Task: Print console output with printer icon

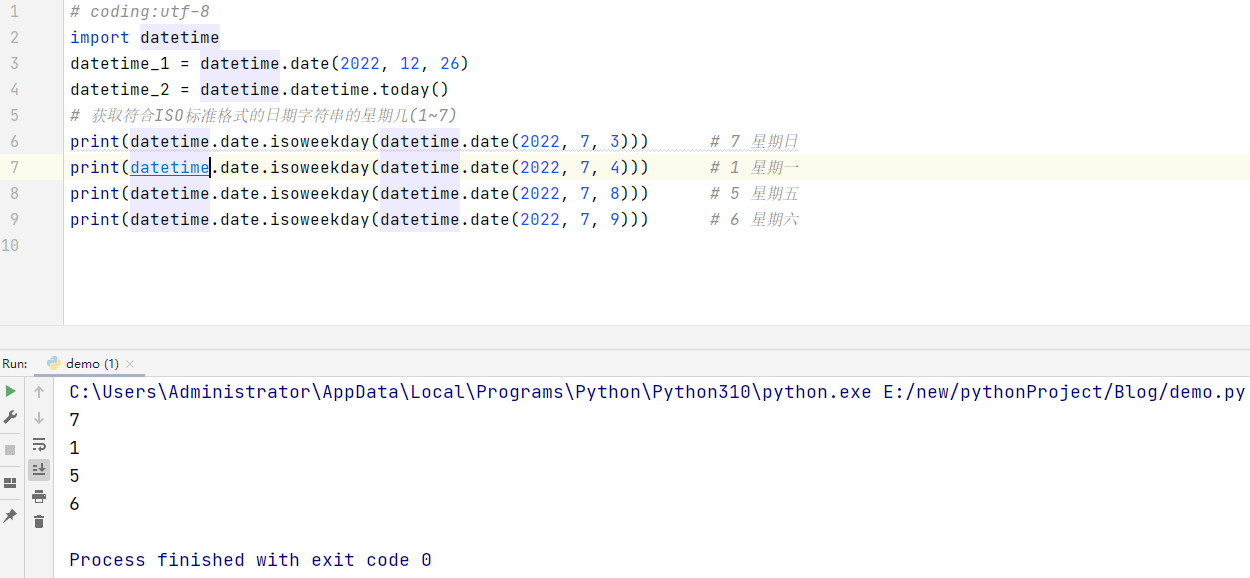Action: [39, 496]
